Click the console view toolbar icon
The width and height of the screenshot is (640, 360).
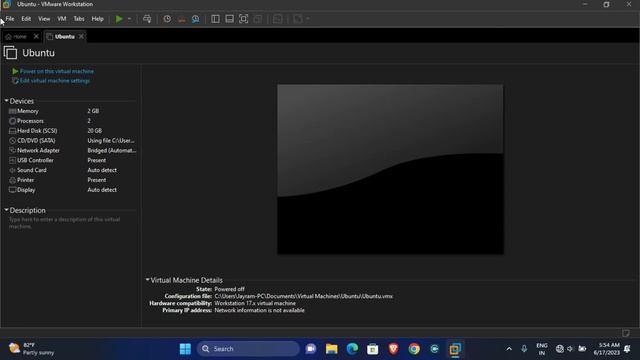coord(278,19)
